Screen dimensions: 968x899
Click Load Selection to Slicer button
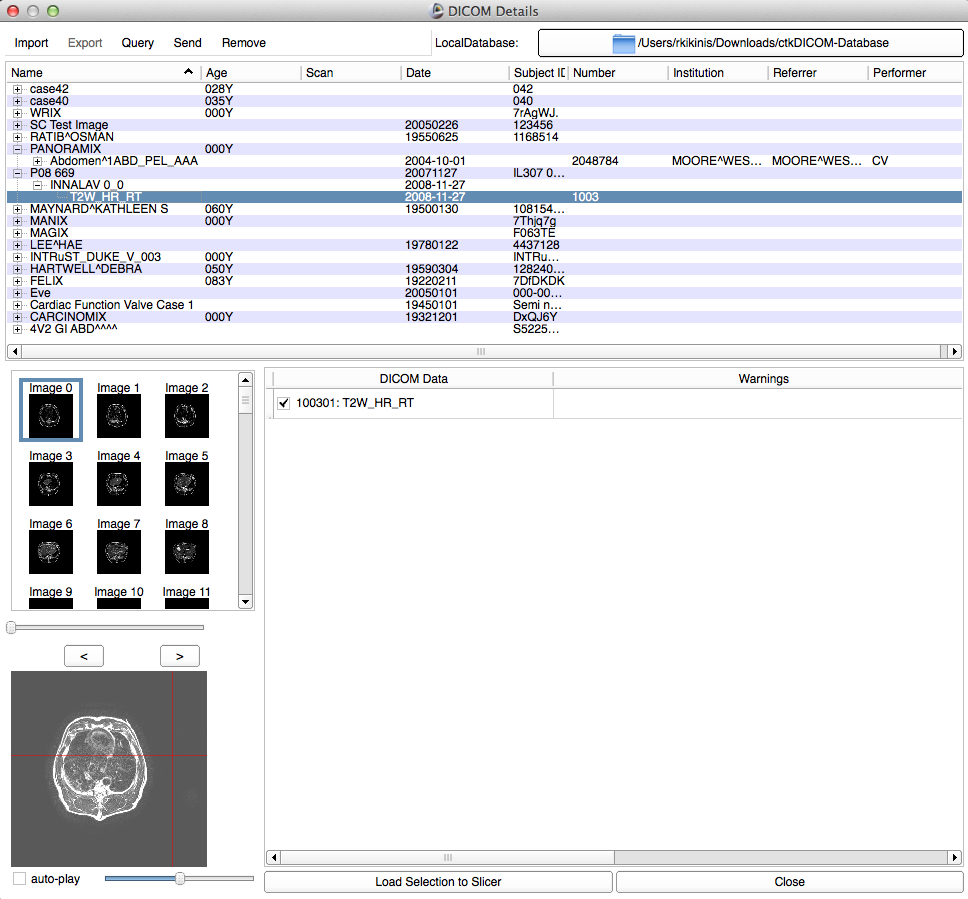tap(438, 882)
